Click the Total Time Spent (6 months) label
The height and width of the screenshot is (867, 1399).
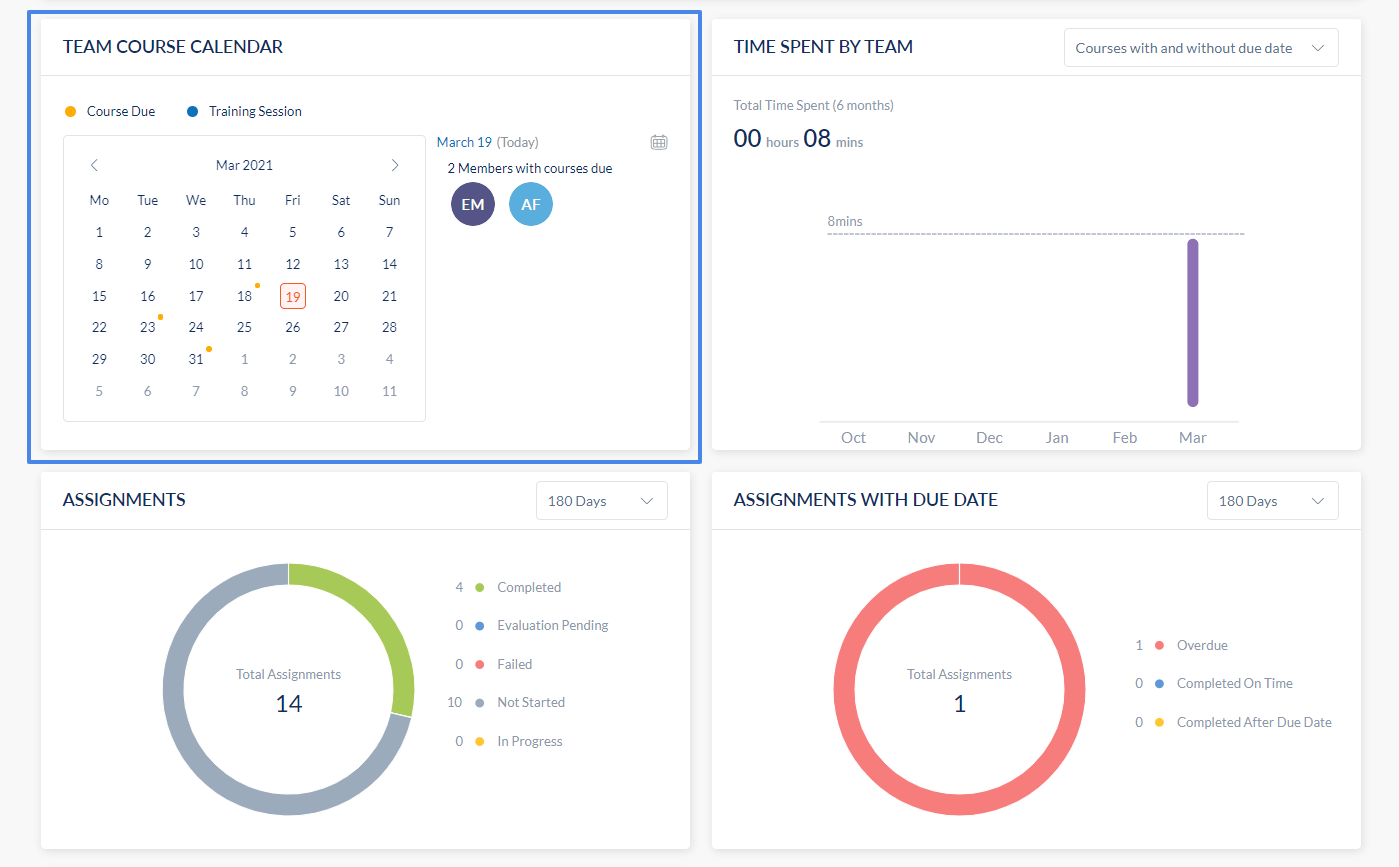coord(814,105)
